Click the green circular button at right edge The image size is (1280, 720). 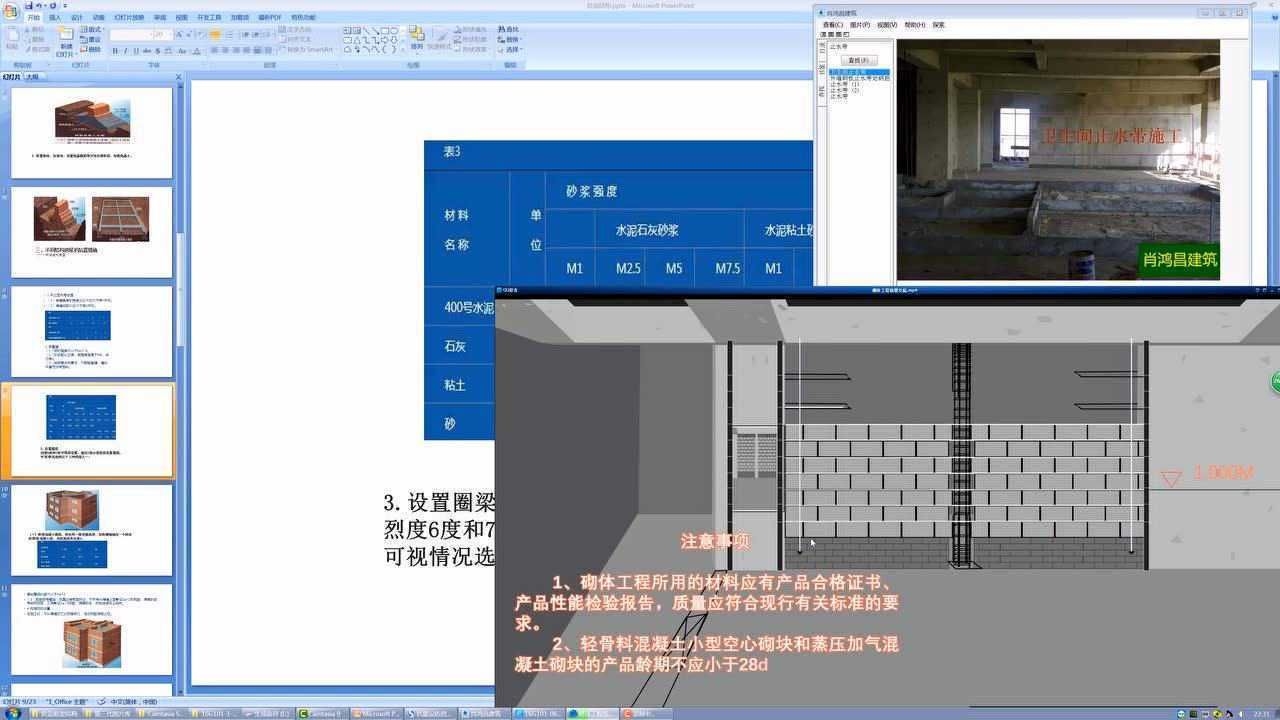point(1276,382)
